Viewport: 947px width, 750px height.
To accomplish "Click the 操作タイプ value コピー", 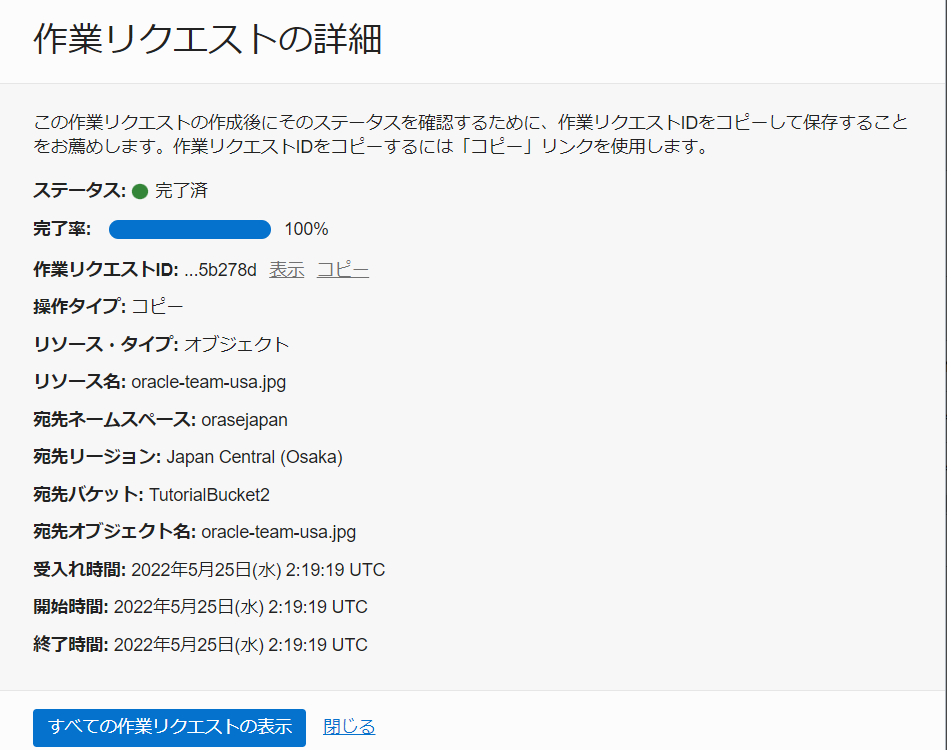I will pos(157,306).
